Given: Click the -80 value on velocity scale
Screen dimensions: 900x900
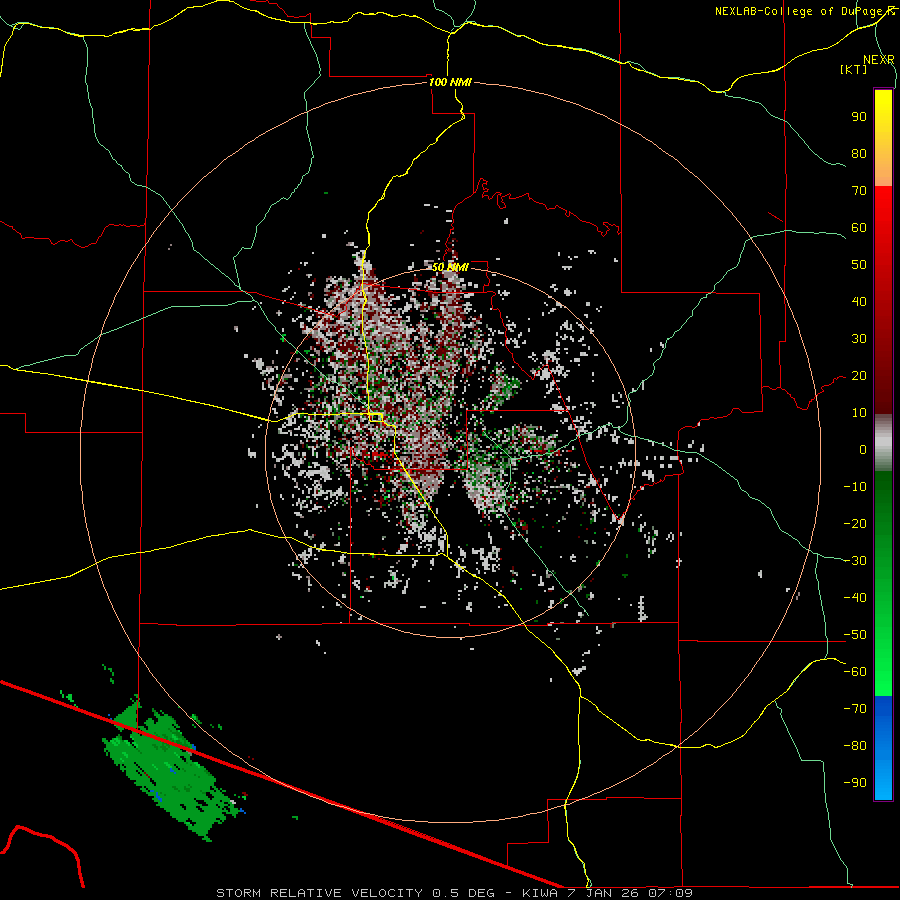Looking at the screenshot, I should click(x=855, y=746).
